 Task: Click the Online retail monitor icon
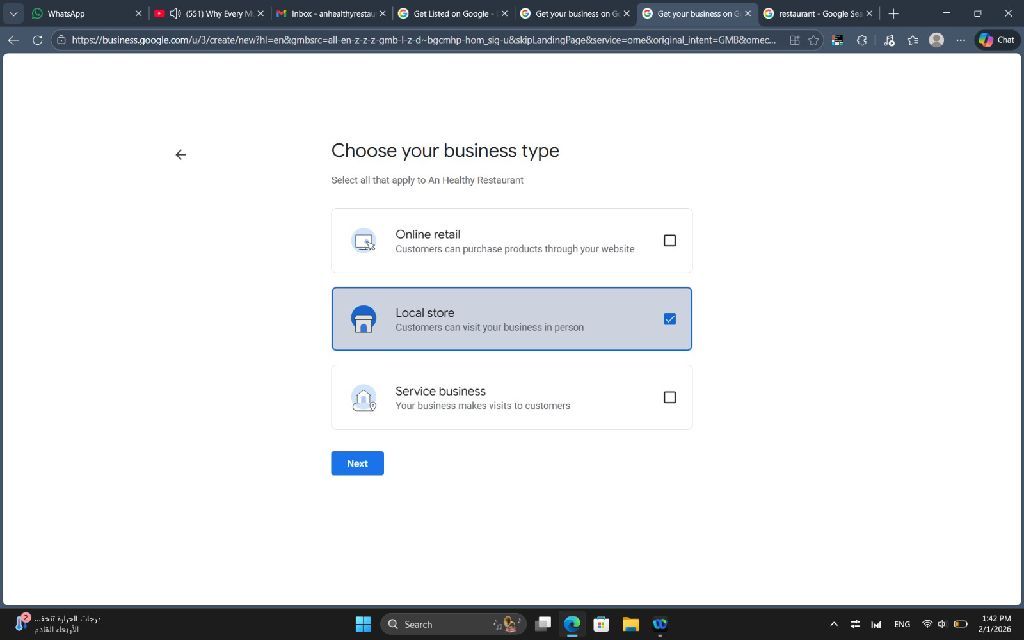(363, 241)
